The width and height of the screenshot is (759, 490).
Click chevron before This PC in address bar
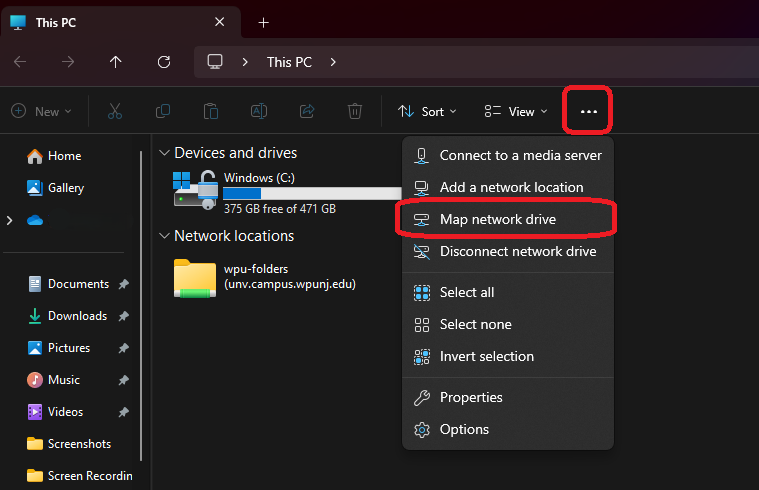click(245, 62)
